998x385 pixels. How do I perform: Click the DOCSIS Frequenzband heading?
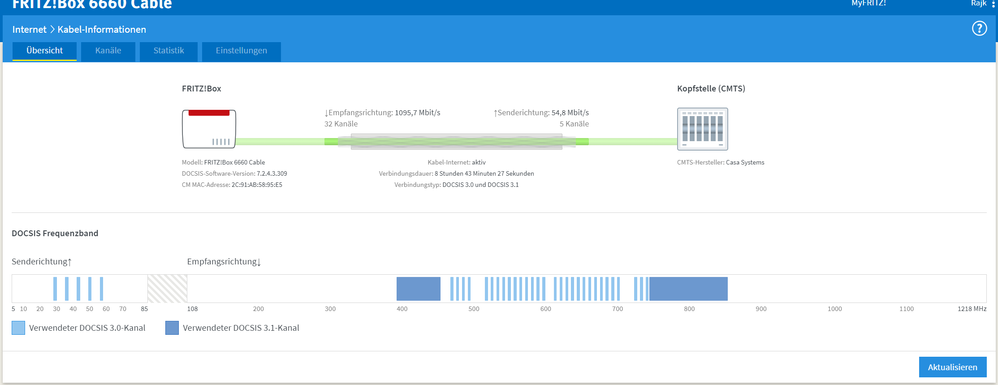[x=55, y=234]
